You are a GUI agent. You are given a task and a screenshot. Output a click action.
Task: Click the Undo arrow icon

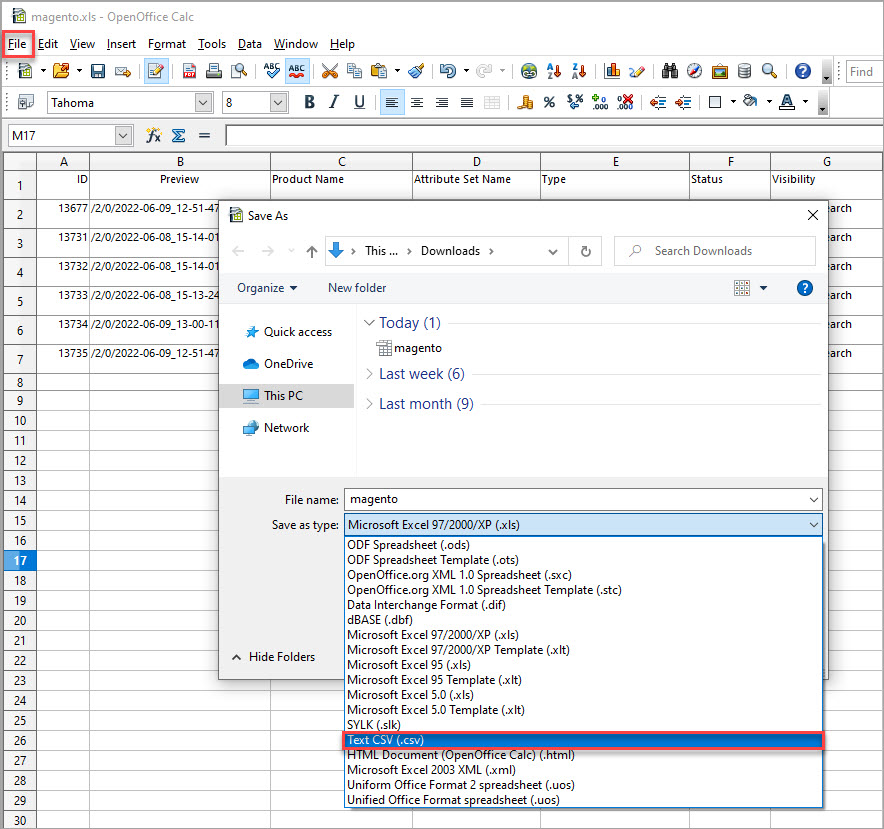(x=448, y=71)
